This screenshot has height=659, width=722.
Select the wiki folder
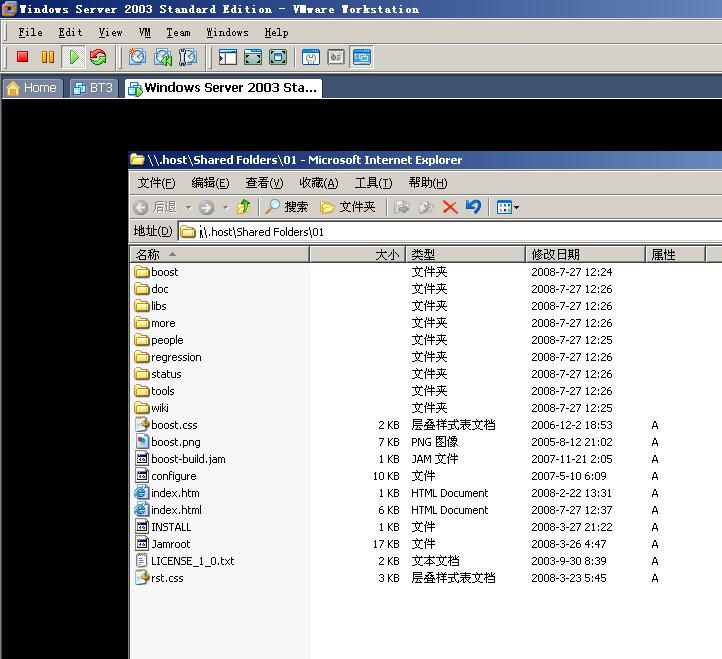(x=152, y=408)
